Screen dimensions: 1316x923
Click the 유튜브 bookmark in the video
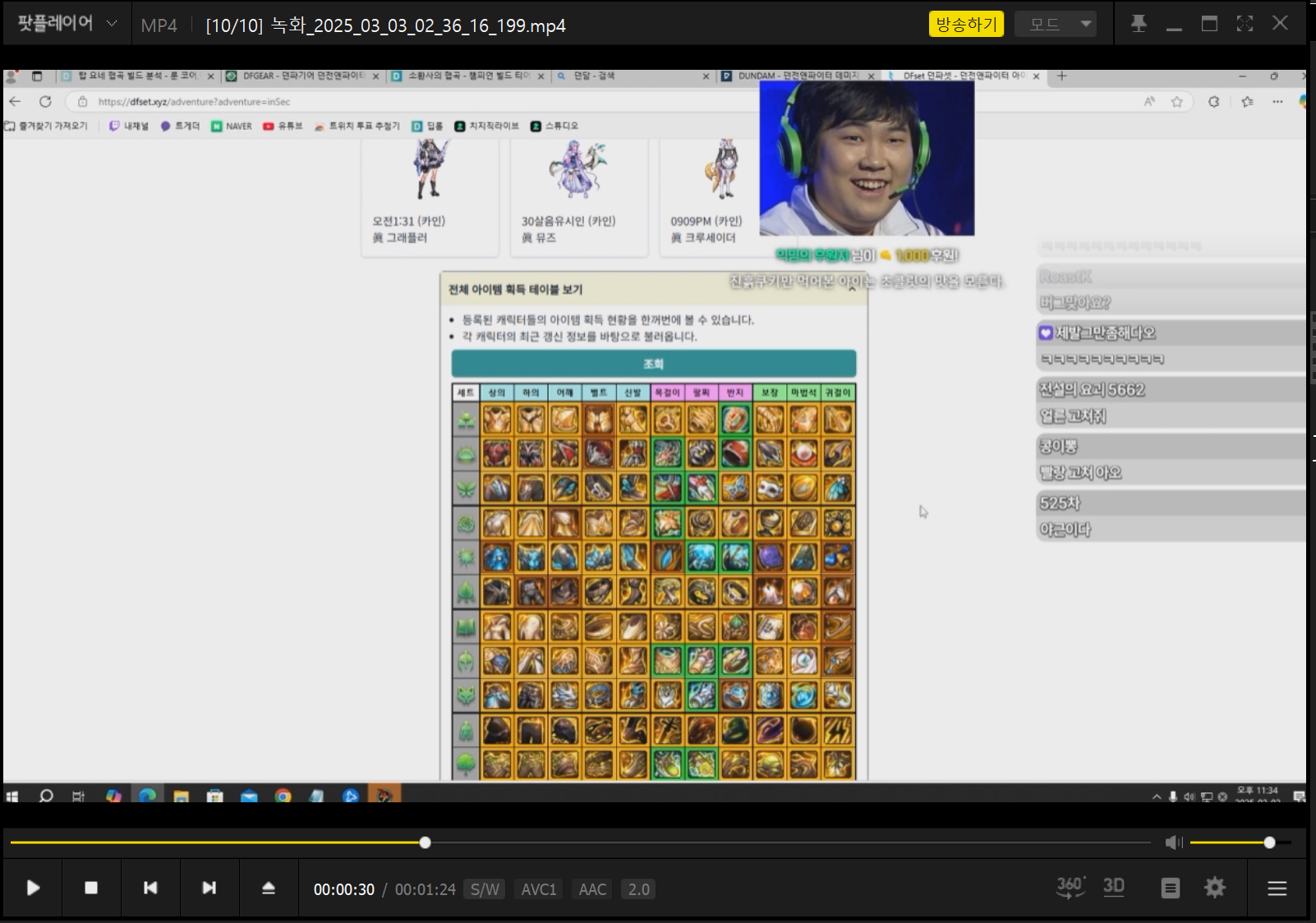pyautogui.click(x=283, y=126)
